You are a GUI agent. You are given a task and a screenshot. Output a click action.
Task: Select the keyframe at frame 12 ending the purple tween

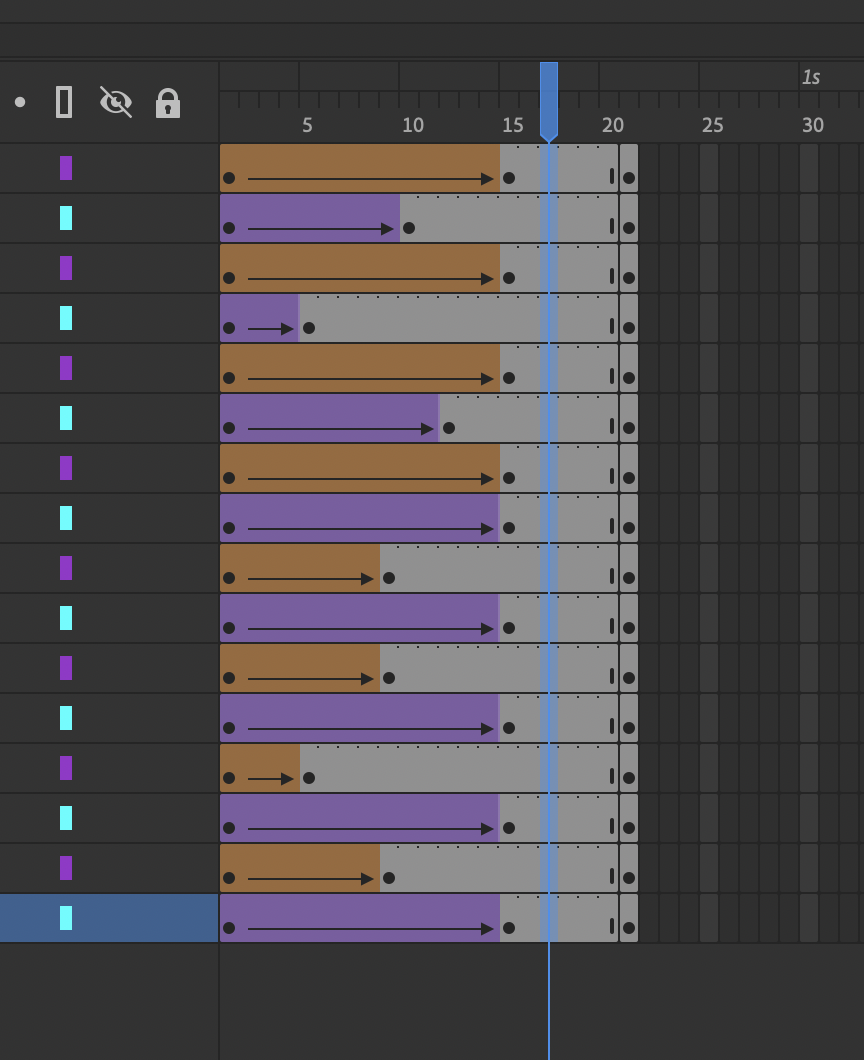(449, 428)
